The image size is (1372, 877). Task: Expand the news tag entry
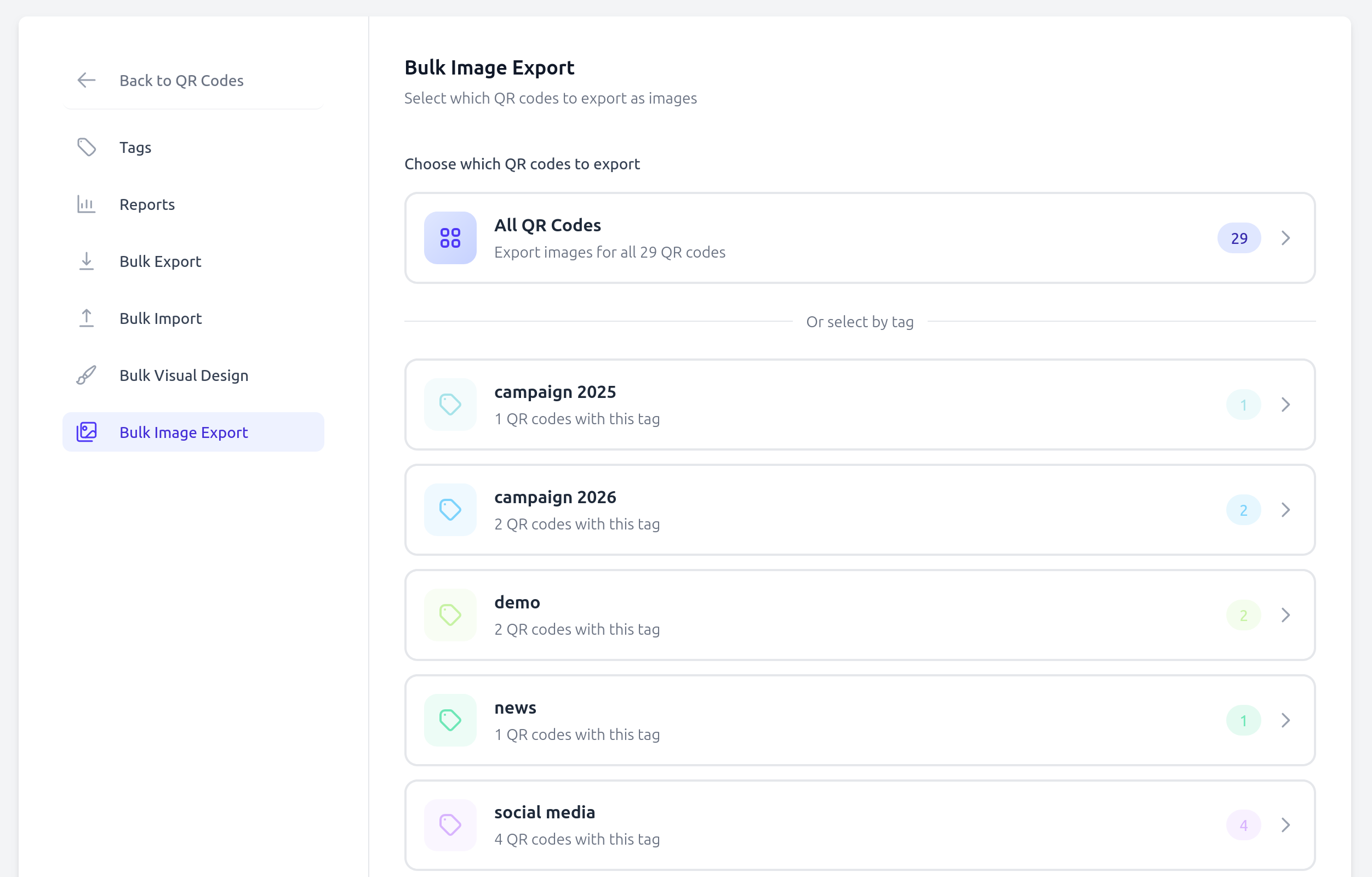pos(1285,720)
